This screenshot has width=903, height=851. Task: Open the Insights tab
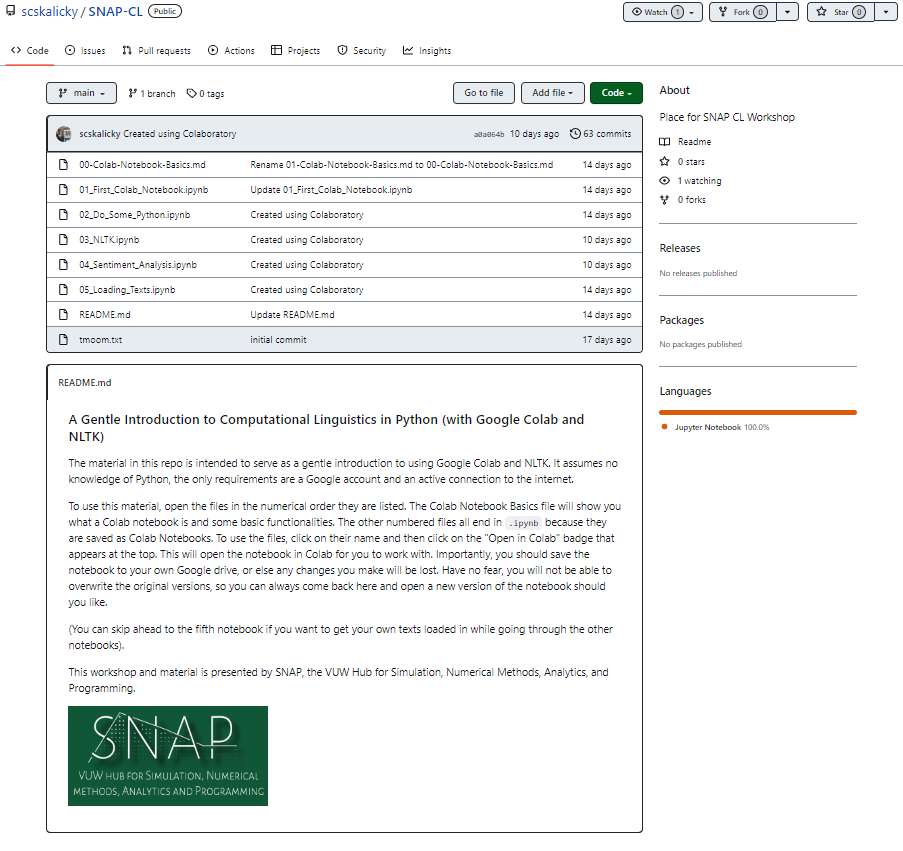[427, 51]
